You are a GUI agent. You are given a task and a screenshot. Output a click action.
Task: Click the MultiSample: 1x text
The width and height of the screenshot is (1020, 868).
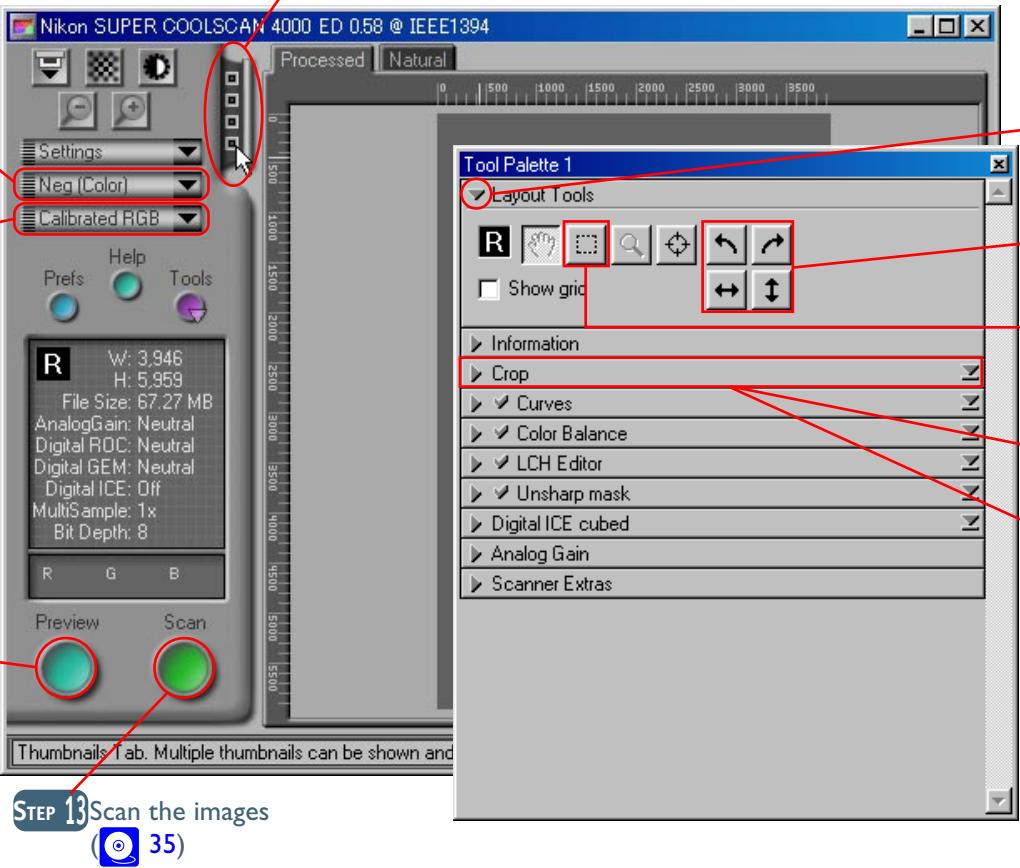tap(94, 510)
